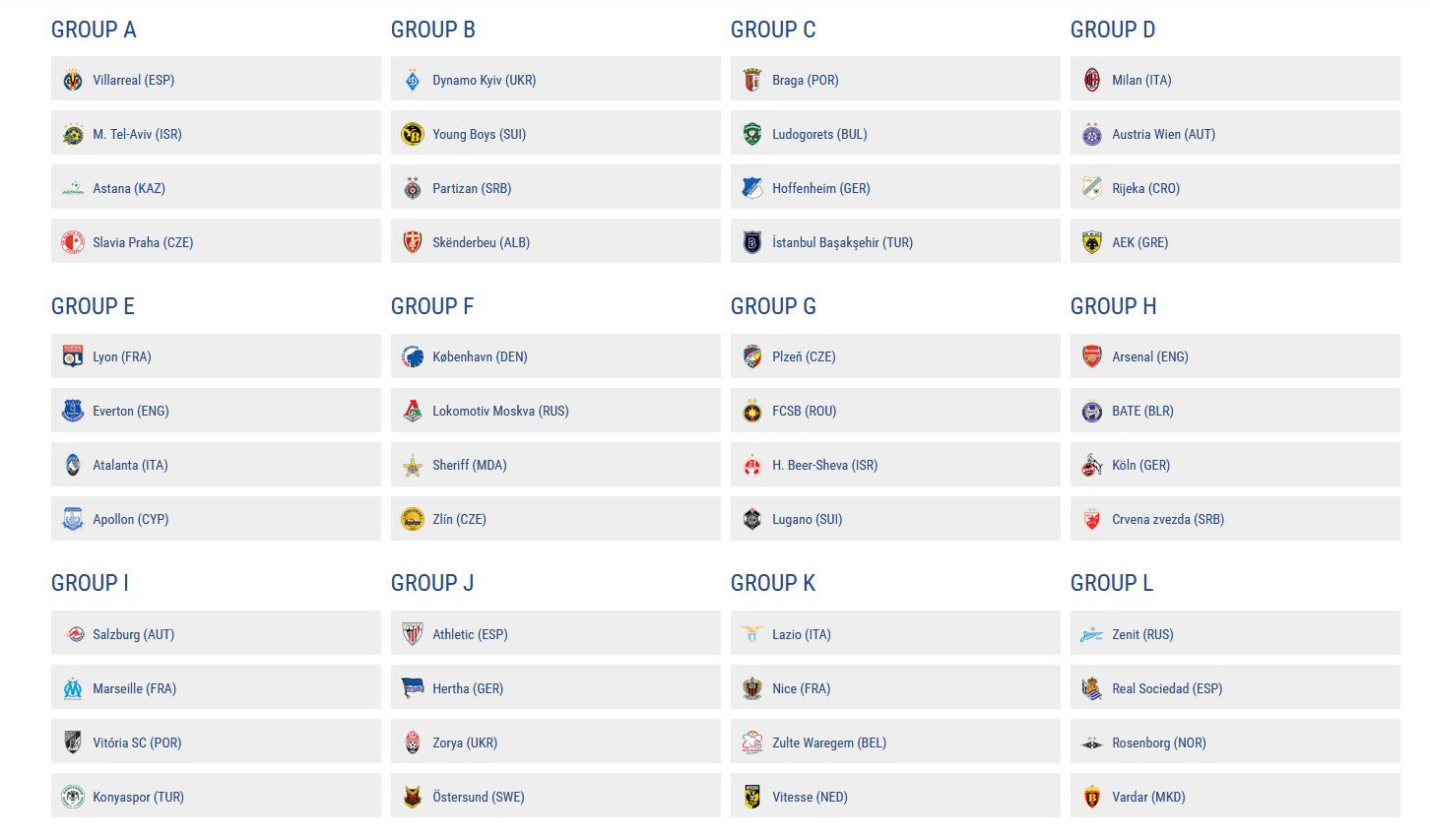
Task: Click the Zenit club logo icon
Action: click(x=1092, y=634)
